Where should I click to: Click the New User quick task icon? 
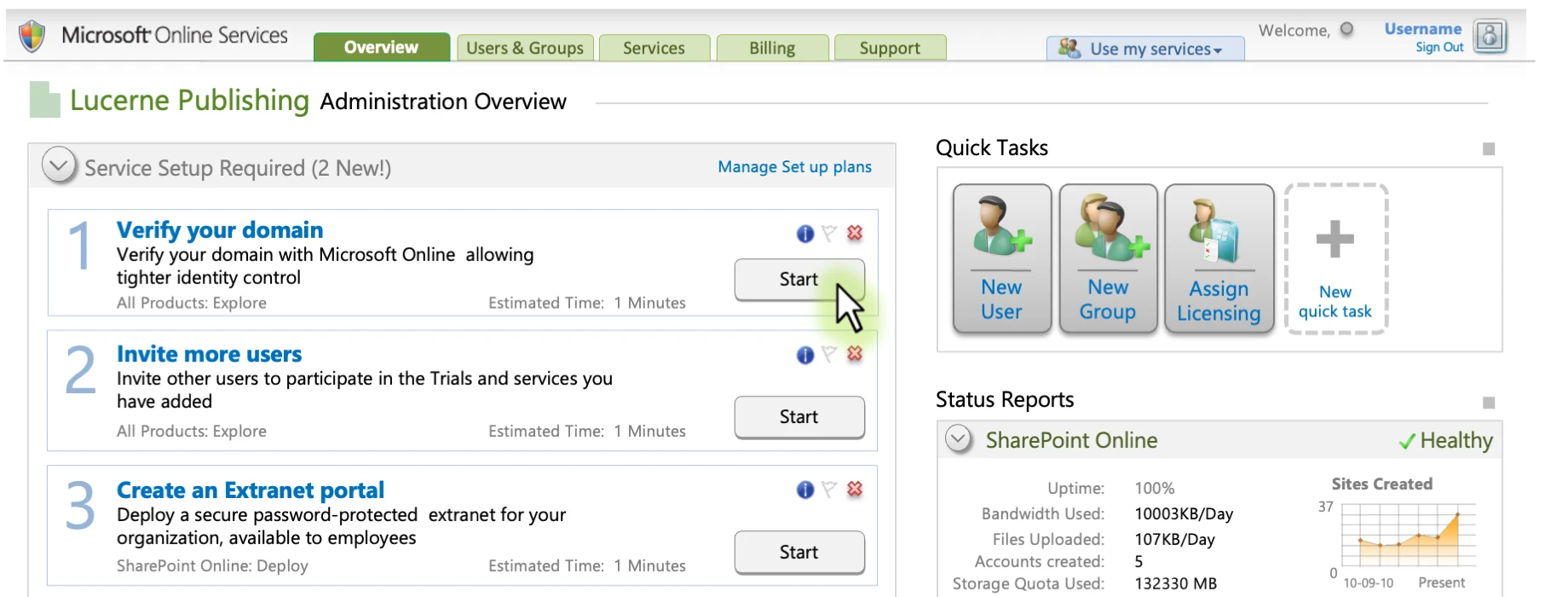click(1001, 258)
